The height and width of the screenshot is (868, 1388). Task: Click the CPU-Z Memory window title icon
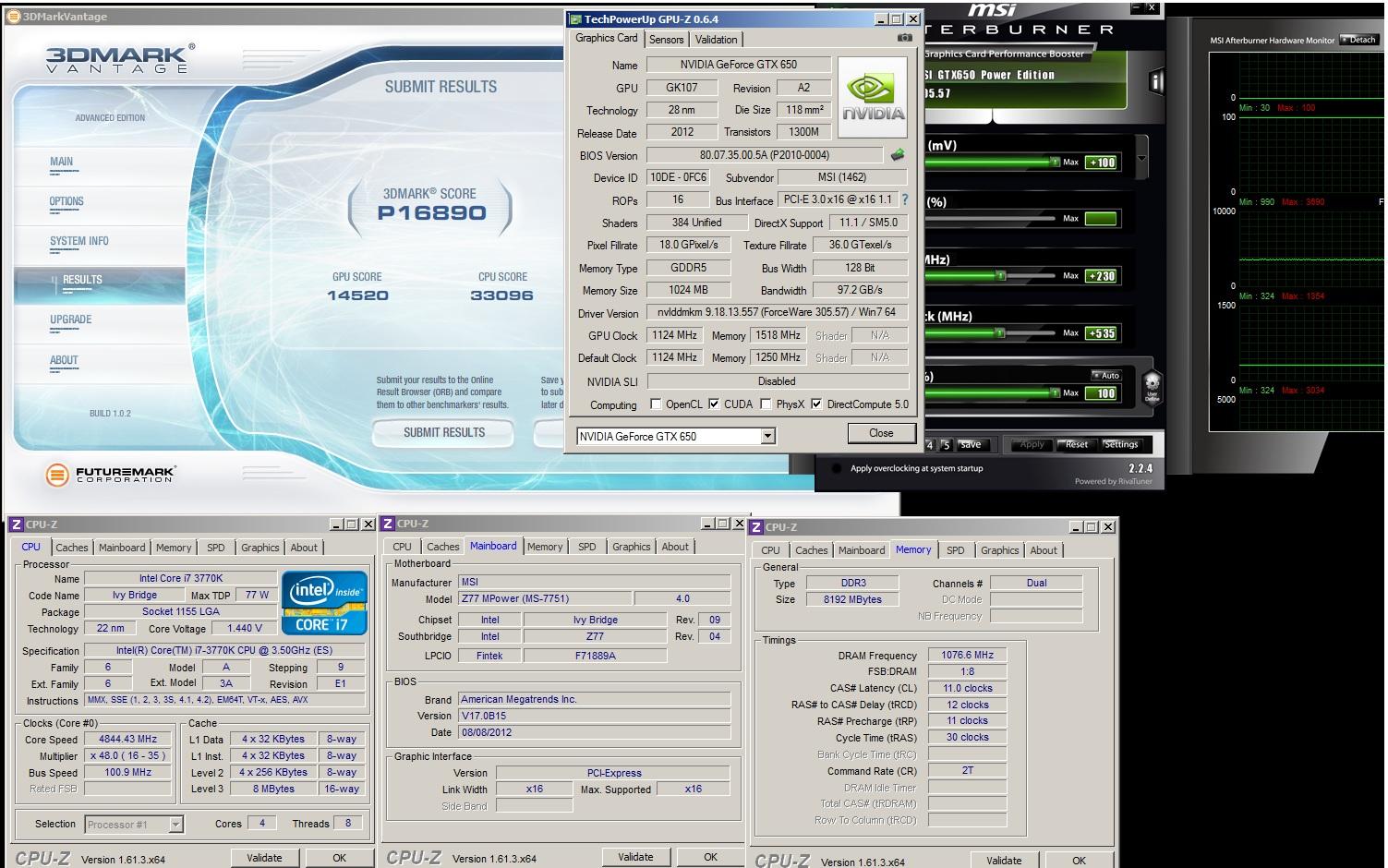(756, 526)
